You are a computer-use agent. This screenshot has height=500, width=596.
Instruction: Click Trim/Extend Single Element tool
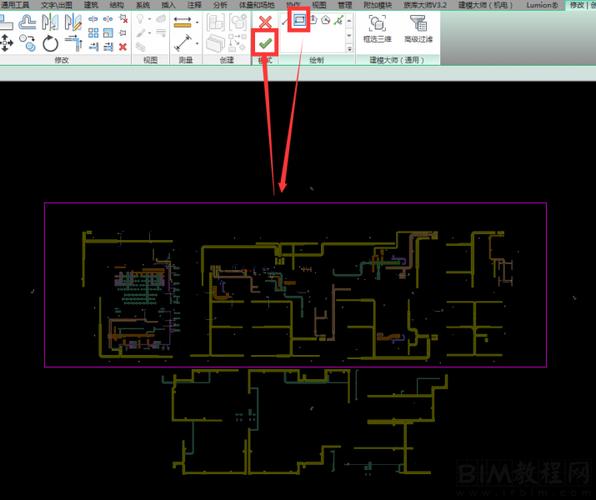tap(94, 47)
